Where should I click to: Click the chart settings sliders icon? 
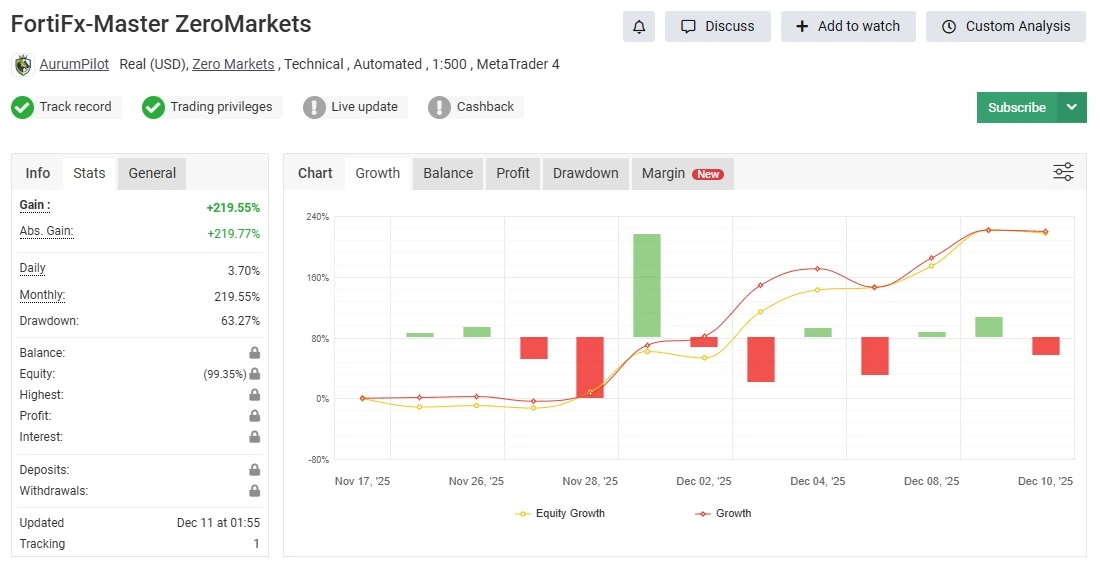click(1063, 172)
